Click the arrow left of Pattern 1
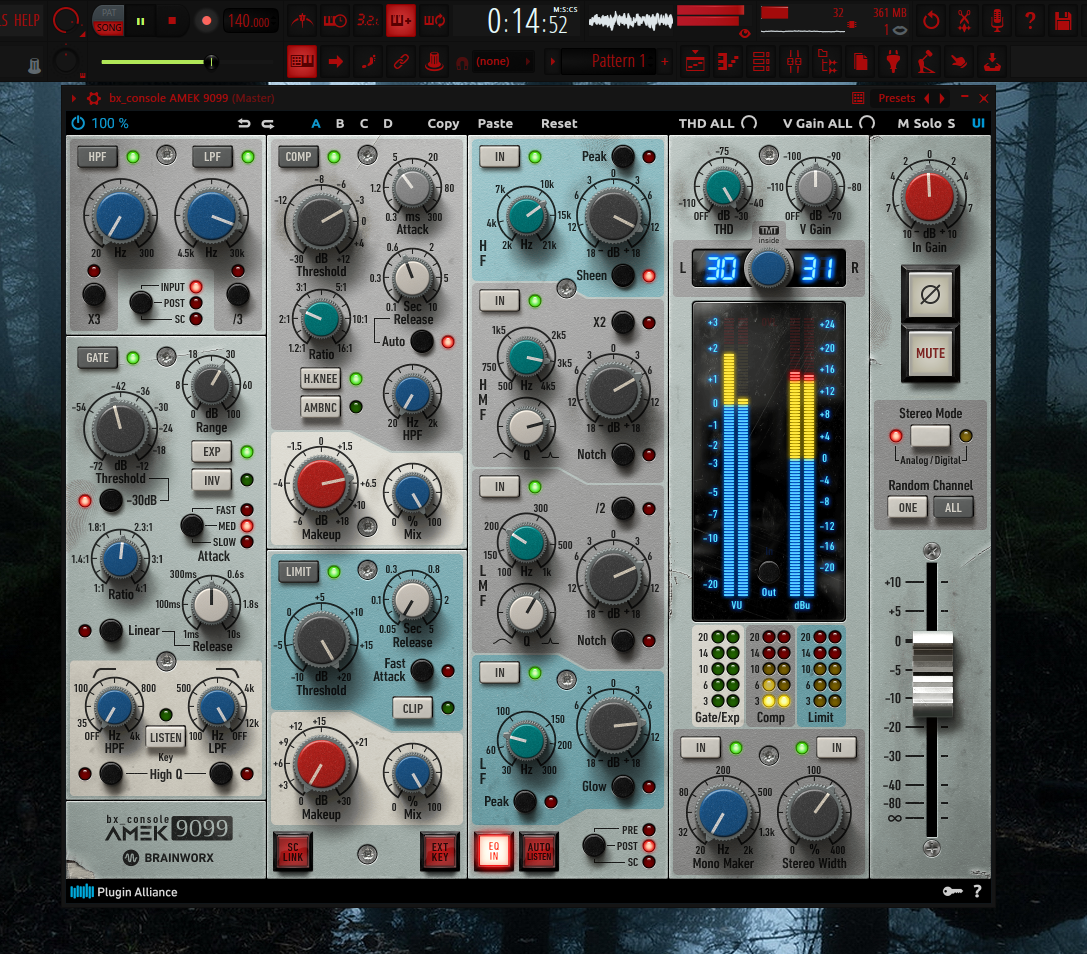The height and width of the screenshot is (954, 1087). click(x=553, y=62)
